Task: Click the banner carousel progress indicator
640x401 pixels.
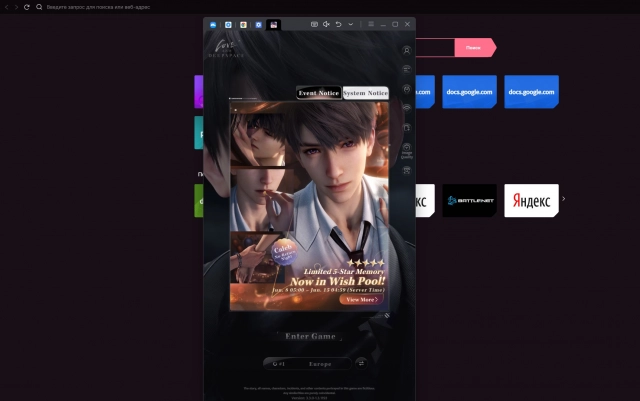Action: 243,98
